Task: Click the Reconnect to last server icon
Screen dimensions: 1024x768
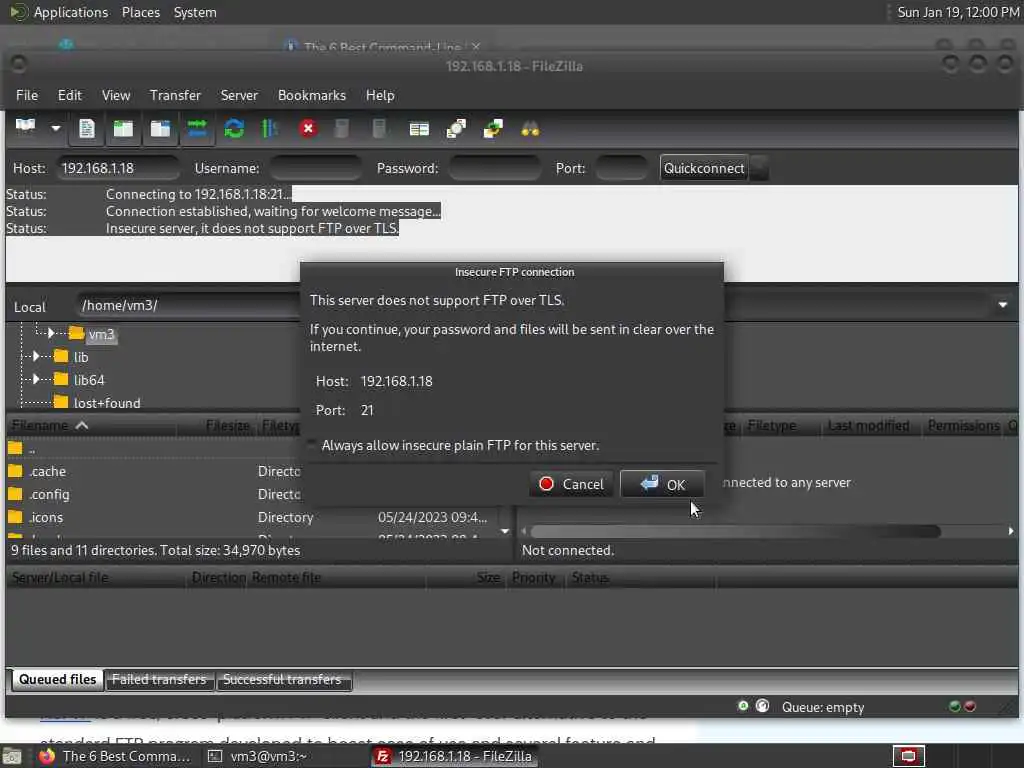Action: (379, 129)
